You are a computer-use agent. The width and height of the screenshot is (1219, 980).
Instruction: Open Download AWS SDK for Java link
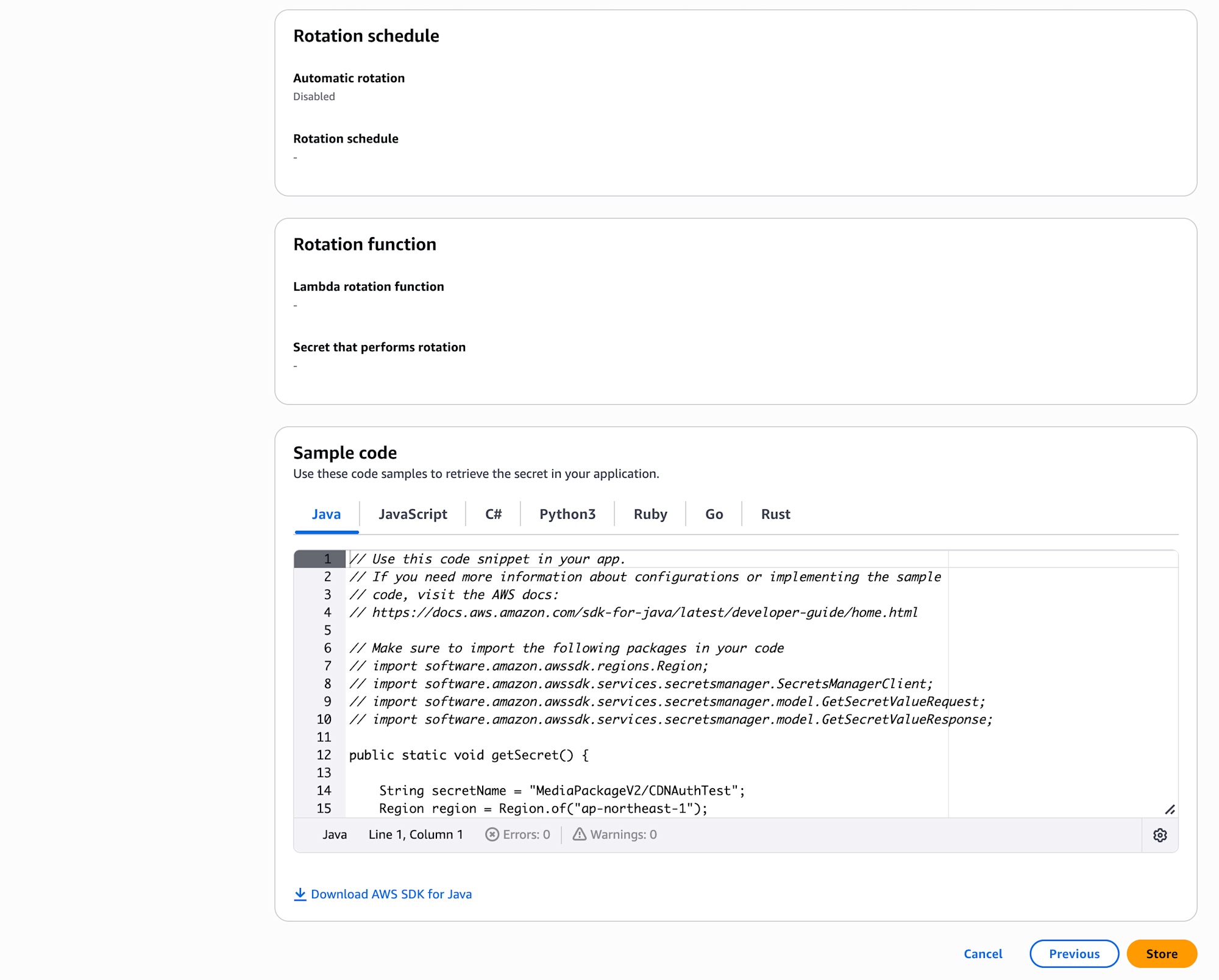coord(391,894)
